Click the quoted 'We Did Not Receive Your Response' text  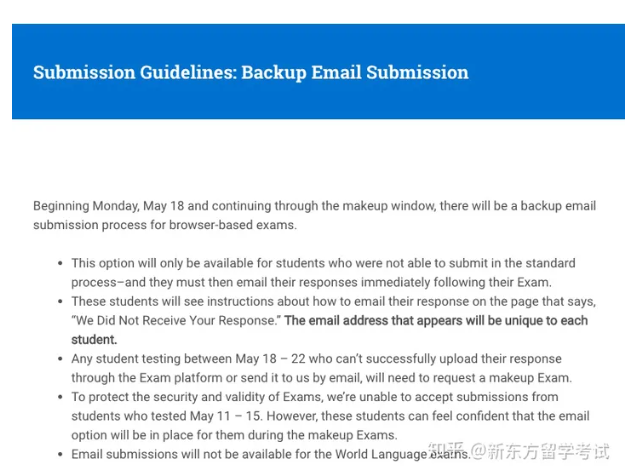point(176,321)
